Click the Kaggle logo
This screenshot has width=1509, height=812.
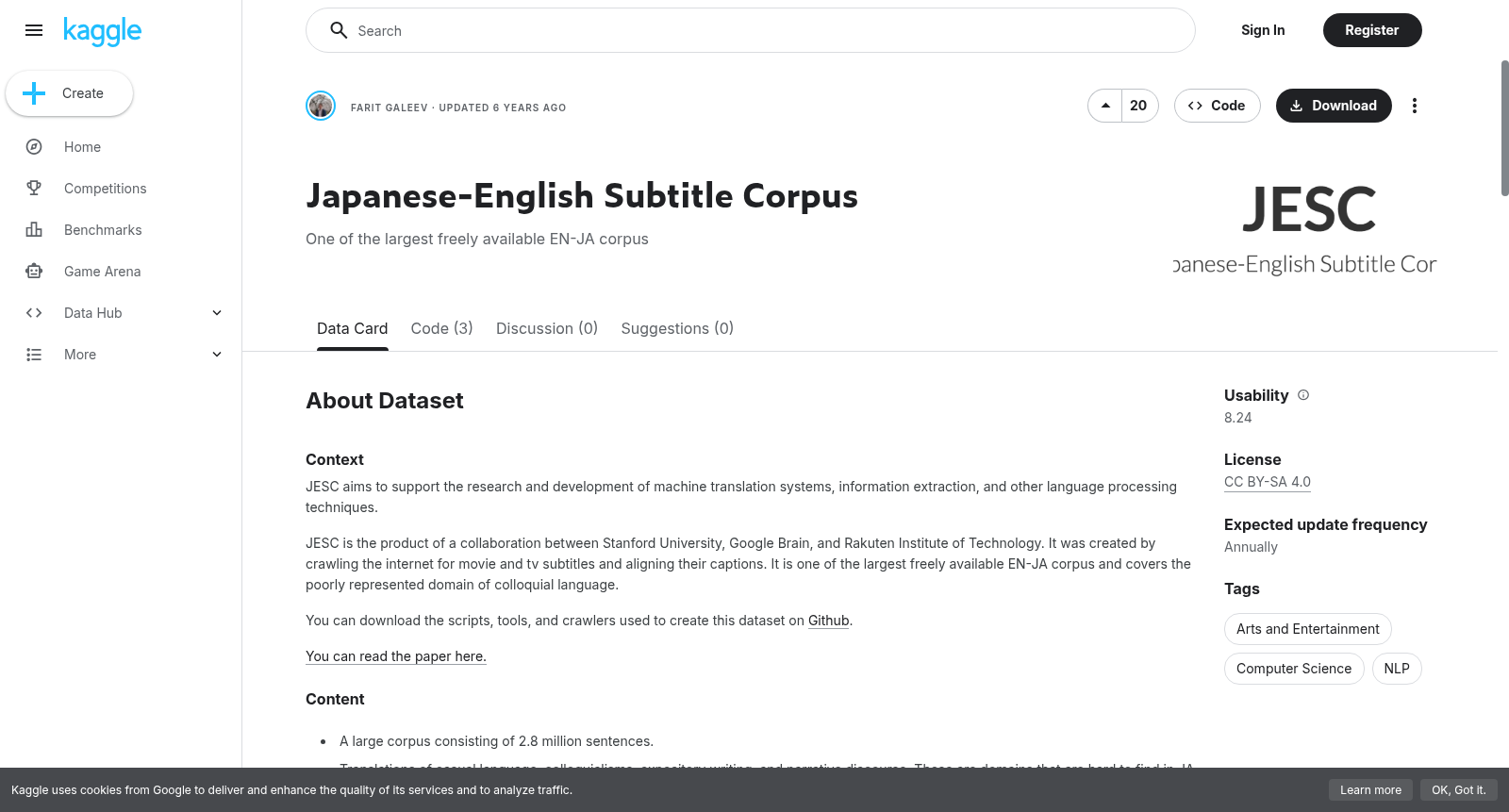pyautogui.click(x=102, y=31)
